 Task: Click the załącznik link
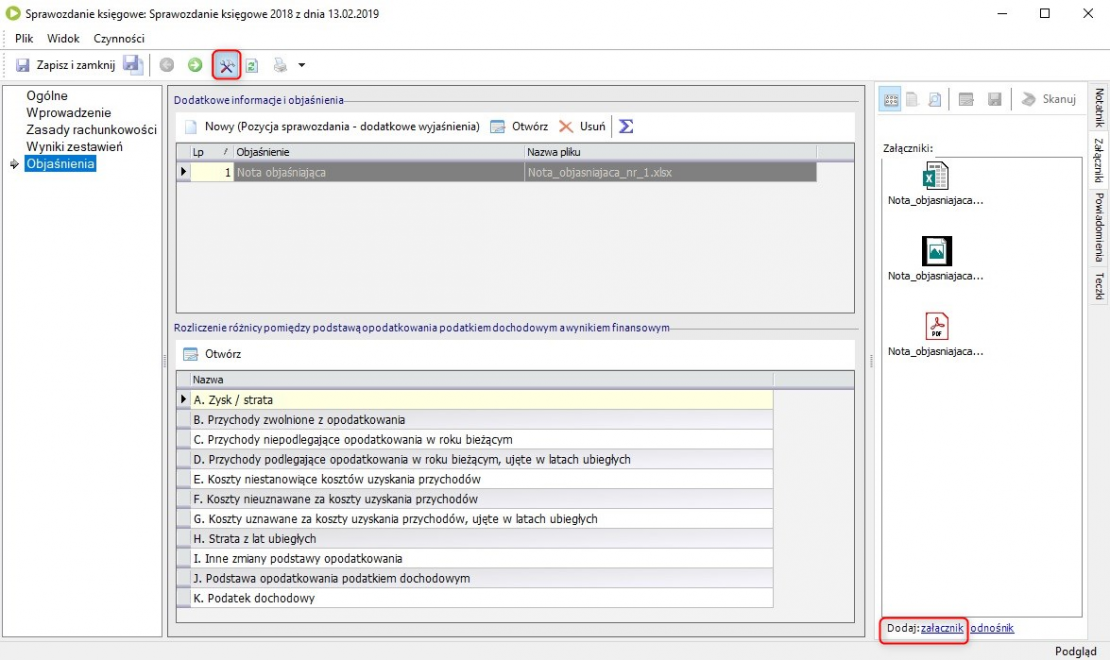pos(942,628)
